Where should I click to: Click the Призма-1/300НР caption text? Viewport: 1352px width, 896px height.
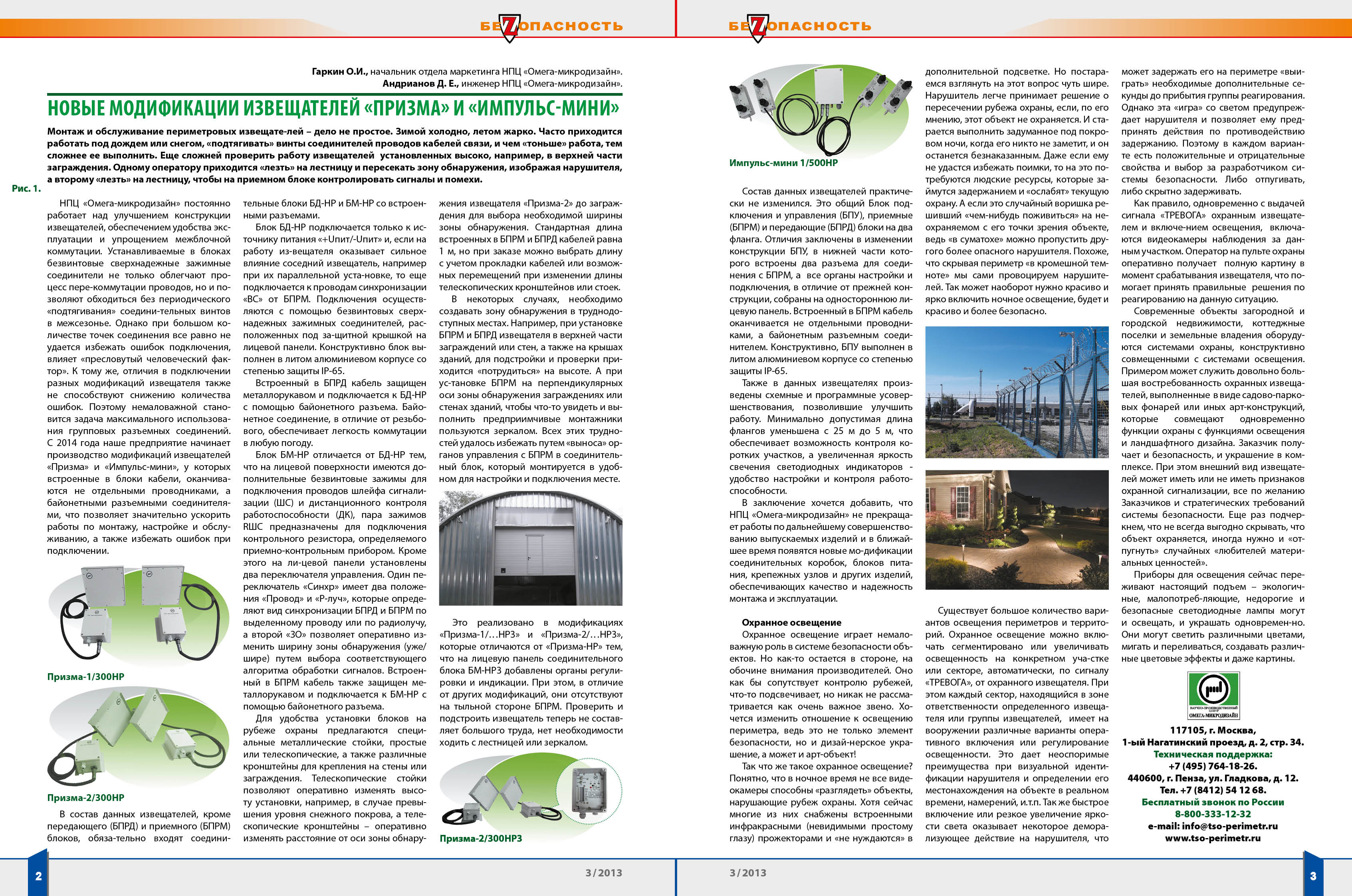click(x=86, y=676)
